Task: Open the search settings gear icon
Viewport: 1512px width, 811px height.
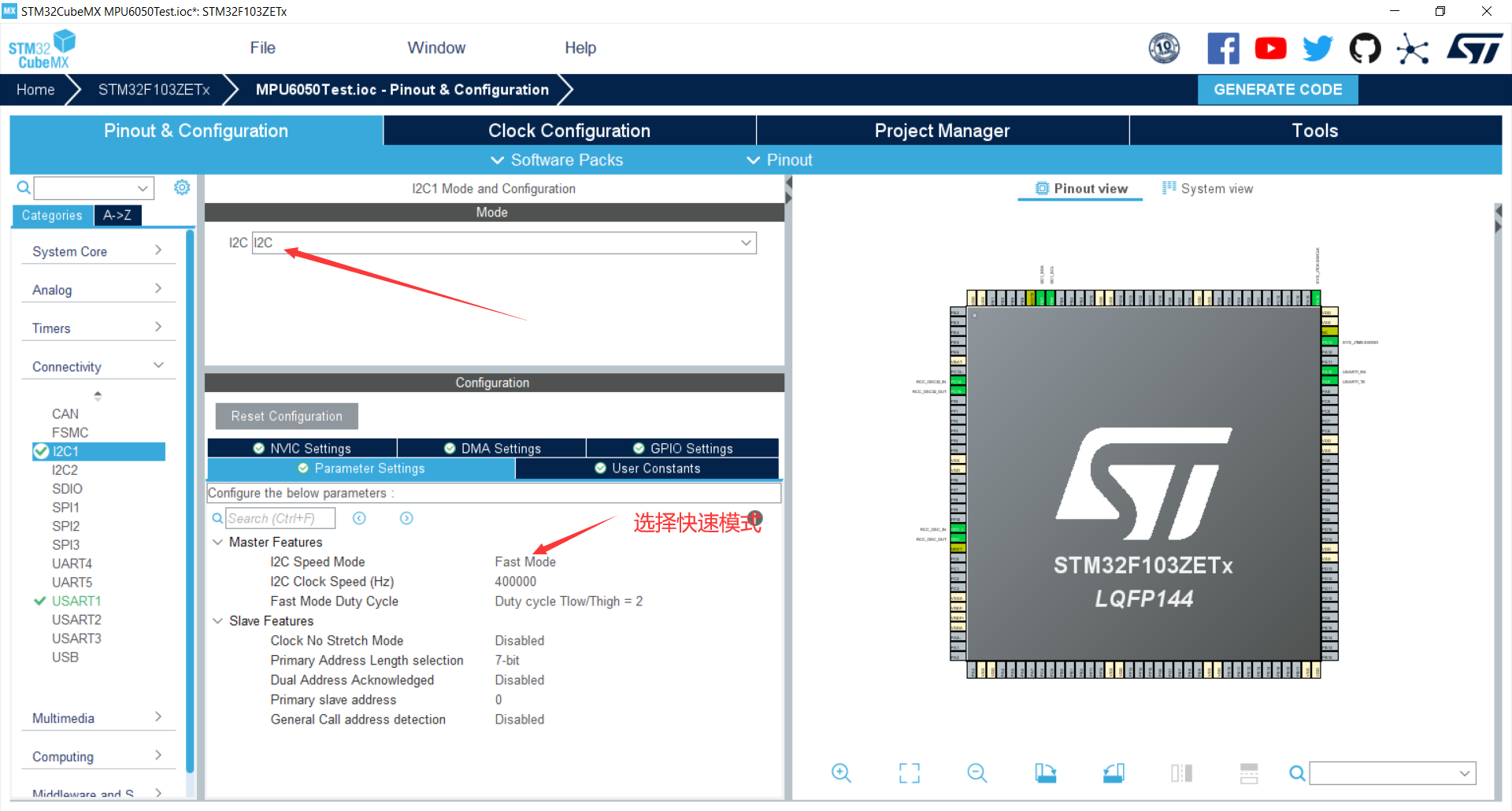Action: 182,187
